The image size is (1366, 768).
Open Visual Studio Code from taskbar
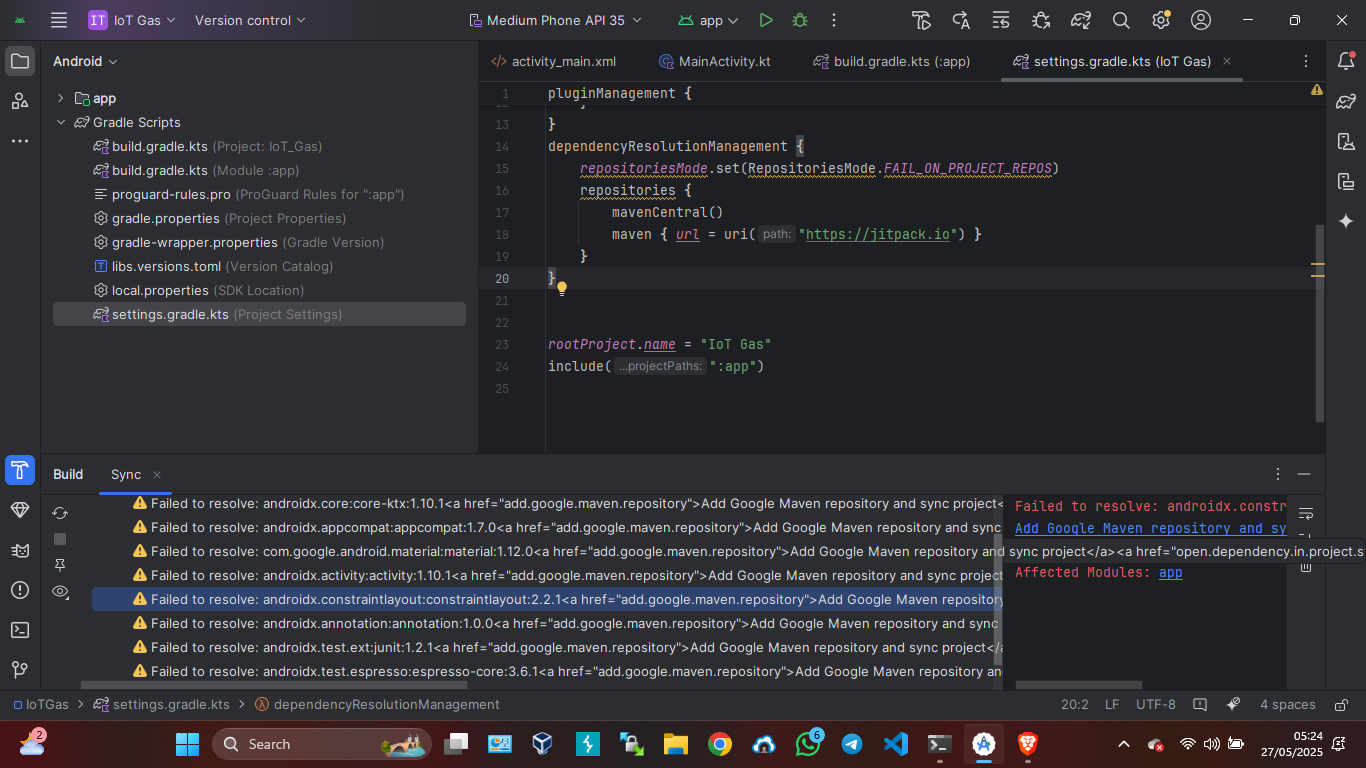click(895, 744)
